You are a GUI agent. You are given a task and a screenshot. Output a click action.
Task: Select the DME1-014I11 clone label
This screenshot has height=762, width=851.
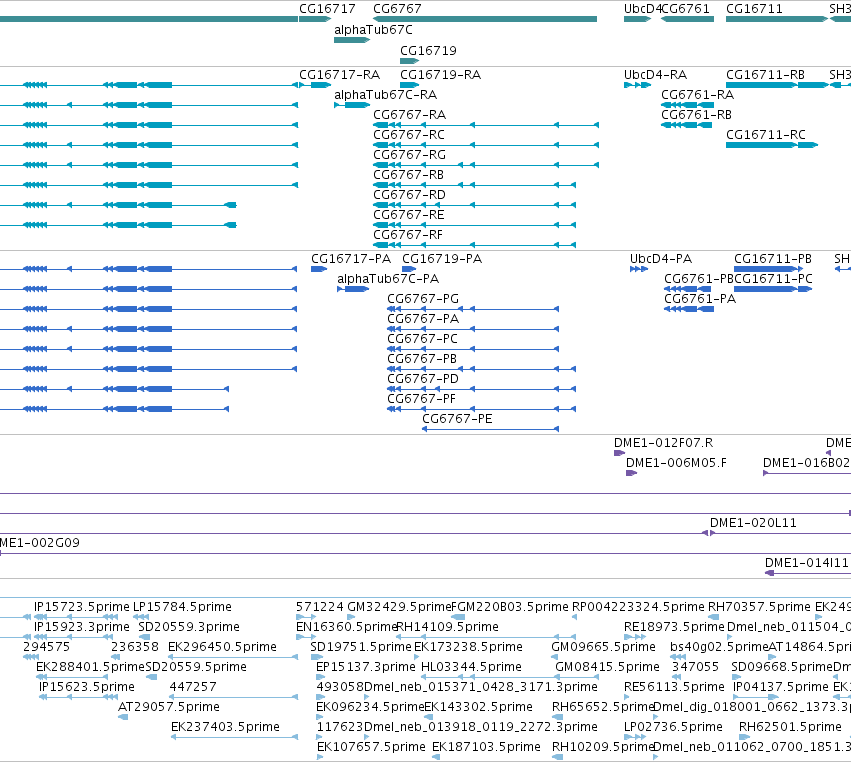tap(806, 563)
